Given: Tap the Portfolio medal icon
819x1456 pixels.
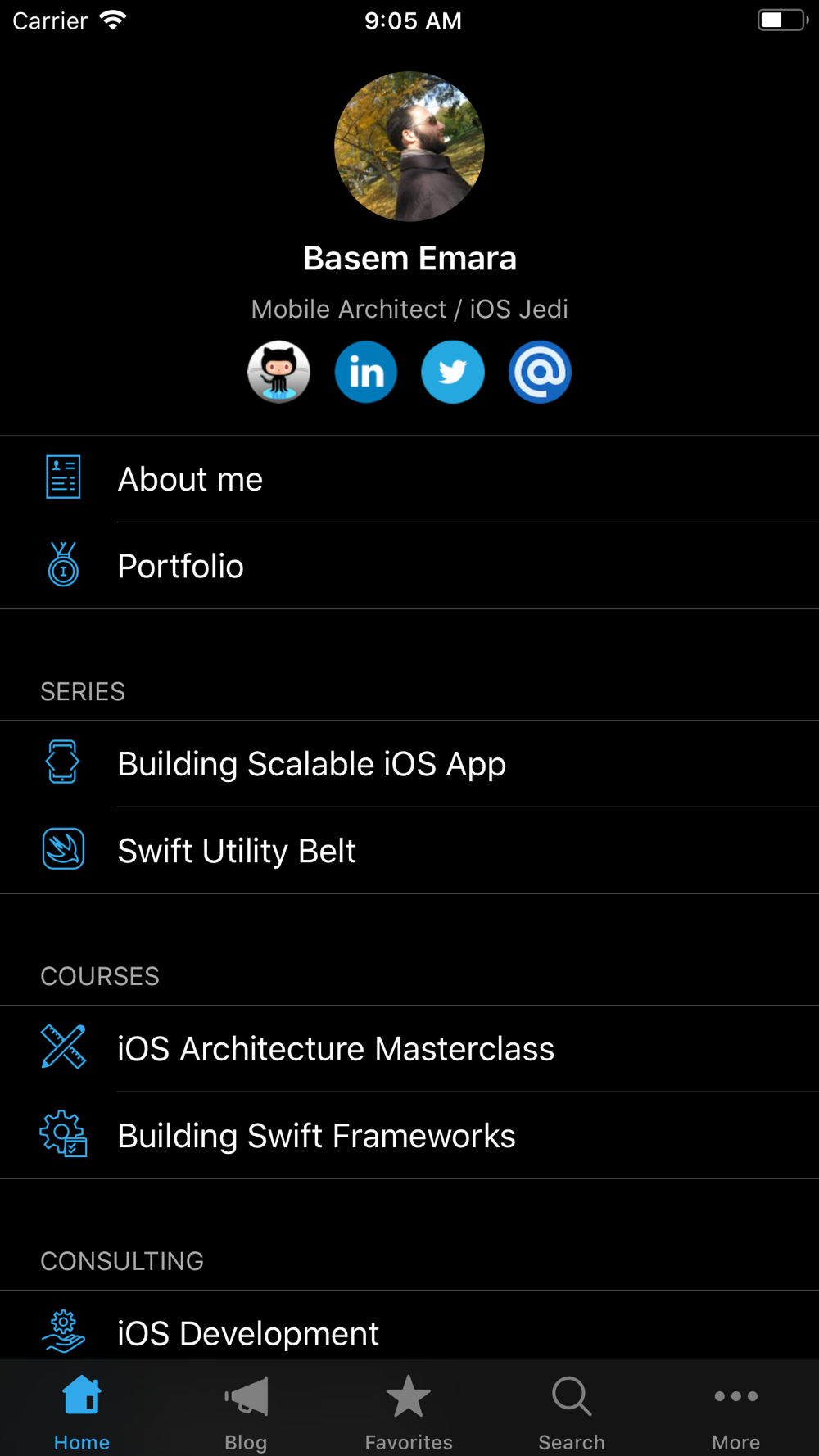Looking at the screenshot, I should coord(63,564).
